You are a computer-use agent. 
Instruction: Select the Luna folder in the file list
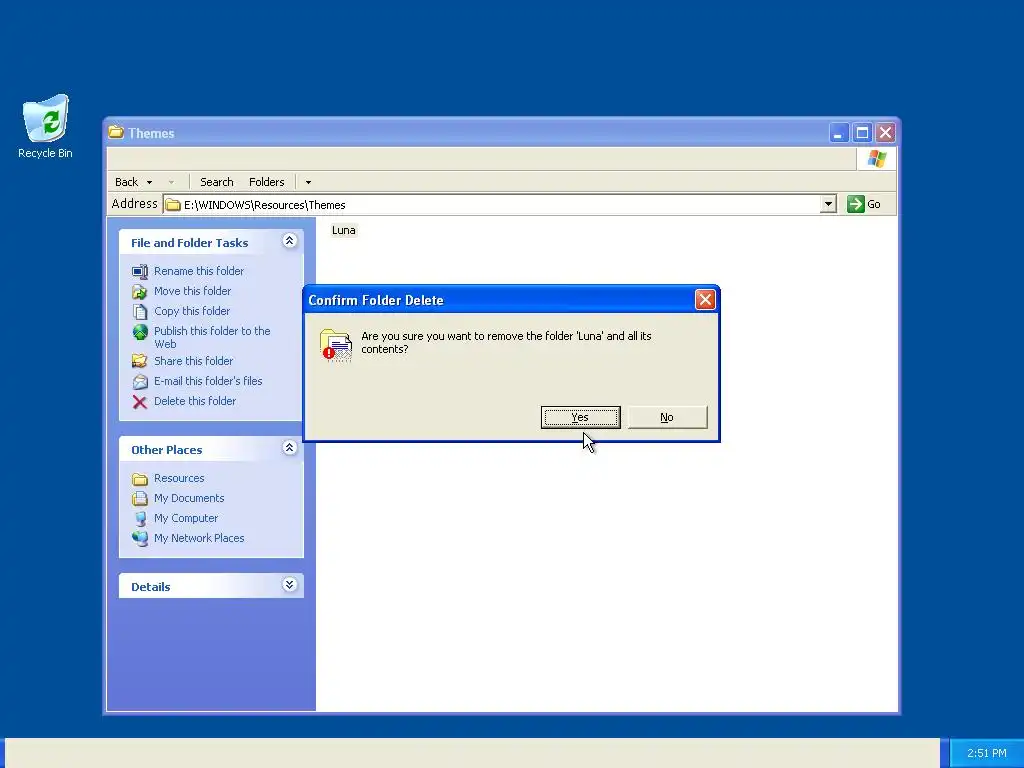pos(344,231)
